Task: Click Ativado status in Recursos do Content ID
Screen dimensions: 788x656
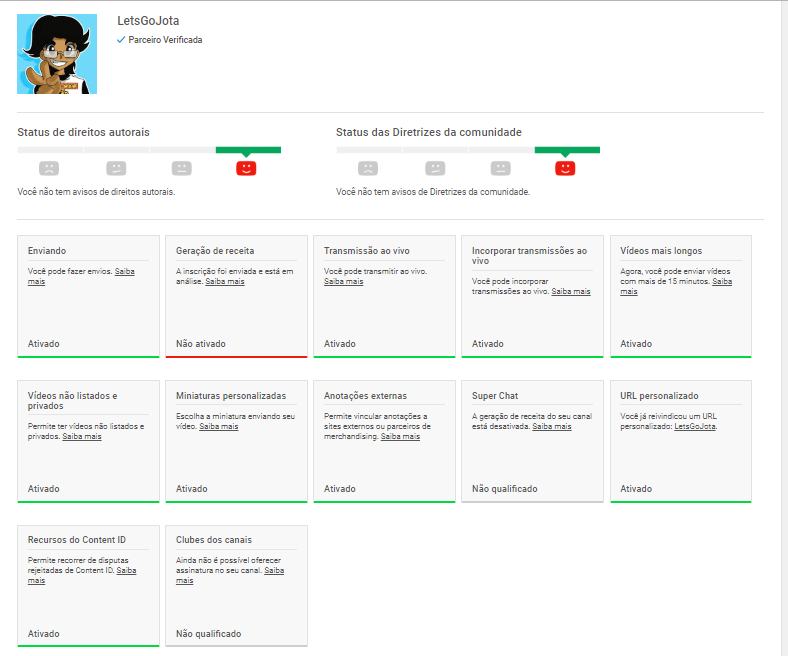Action: [44, 634]
